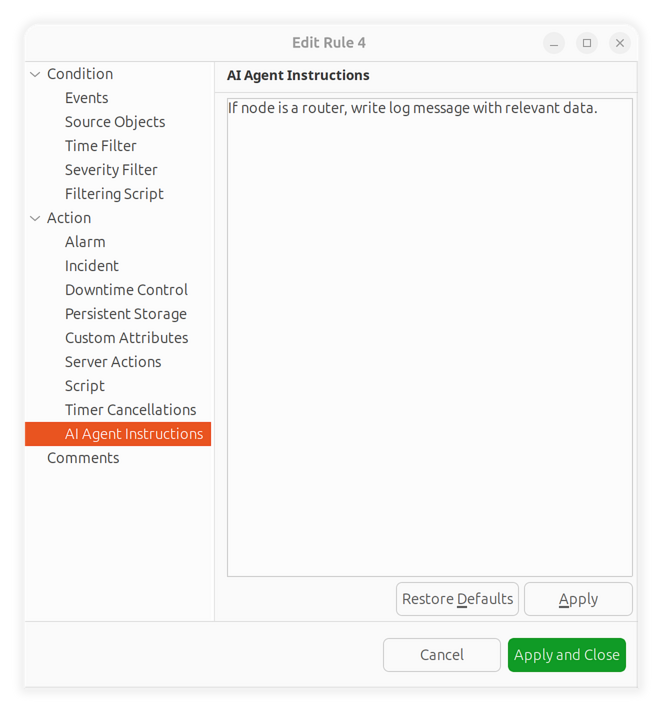Image resolution: width=663 pixels, height=713 pixels.
Task: Collapse the Action tree section
Action: 36,218
